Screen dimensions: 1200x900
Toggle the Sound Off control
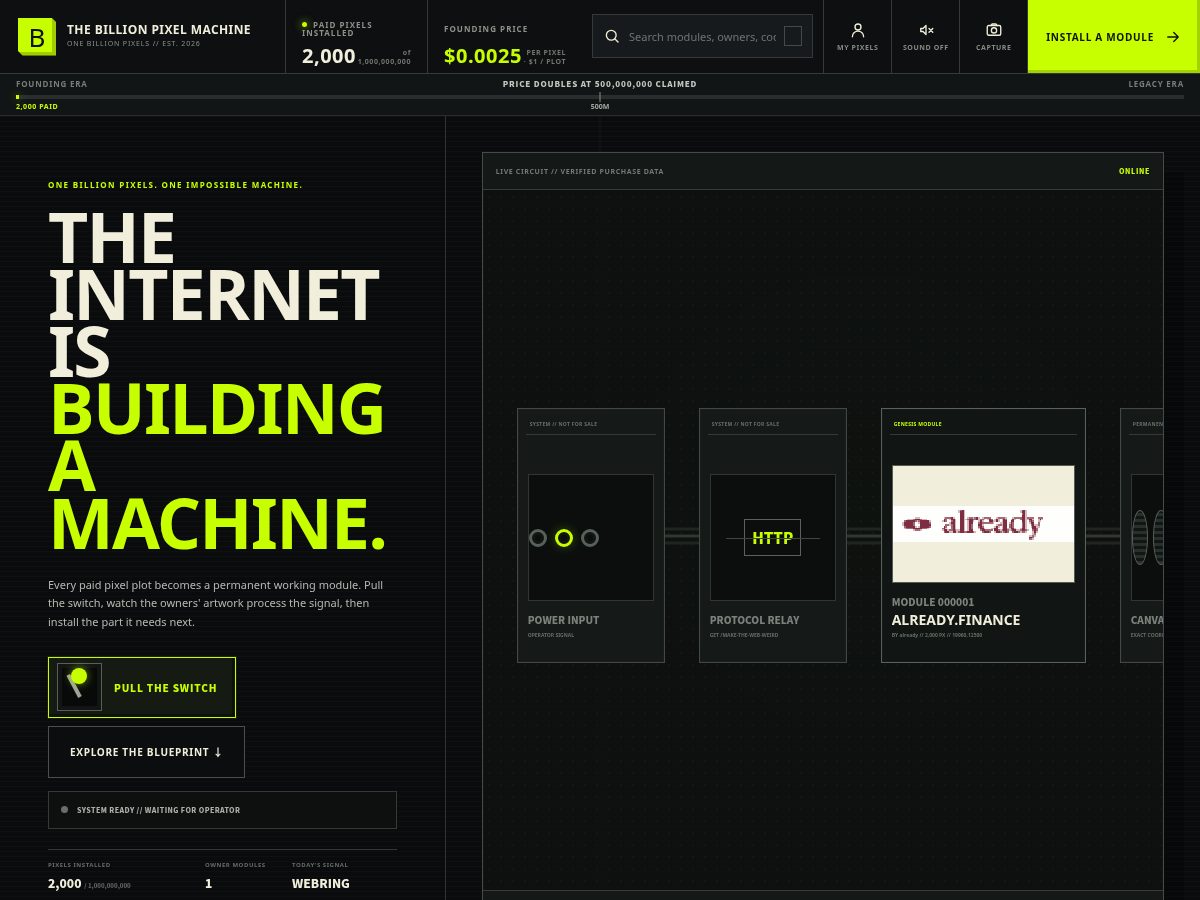(x=925, y=37)
